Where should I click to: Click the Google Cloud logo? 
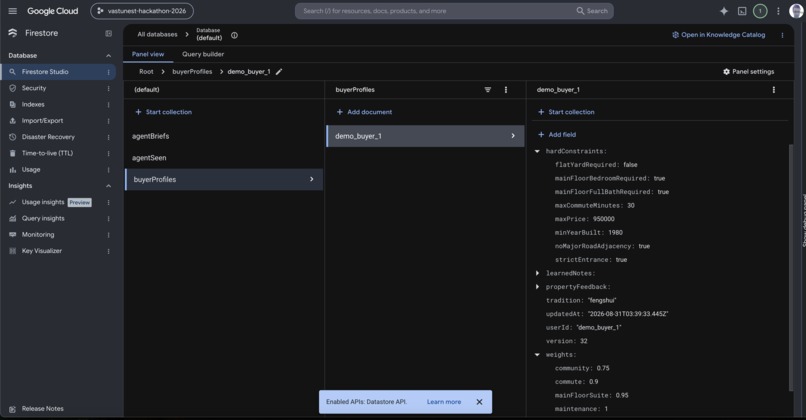[52, 11]
